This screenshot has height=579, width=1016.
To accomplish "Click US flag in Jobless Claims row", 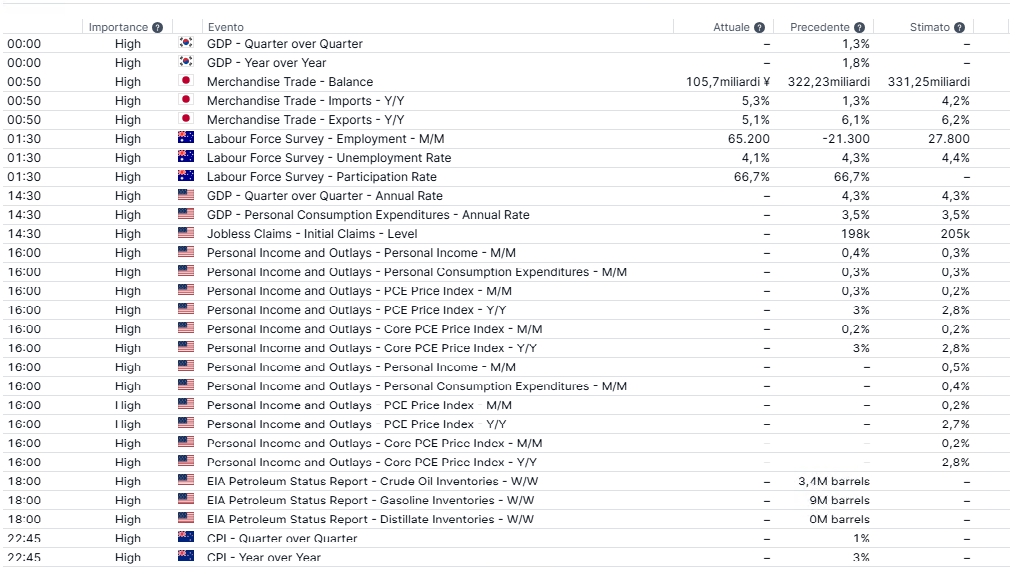I will point(185,234).
